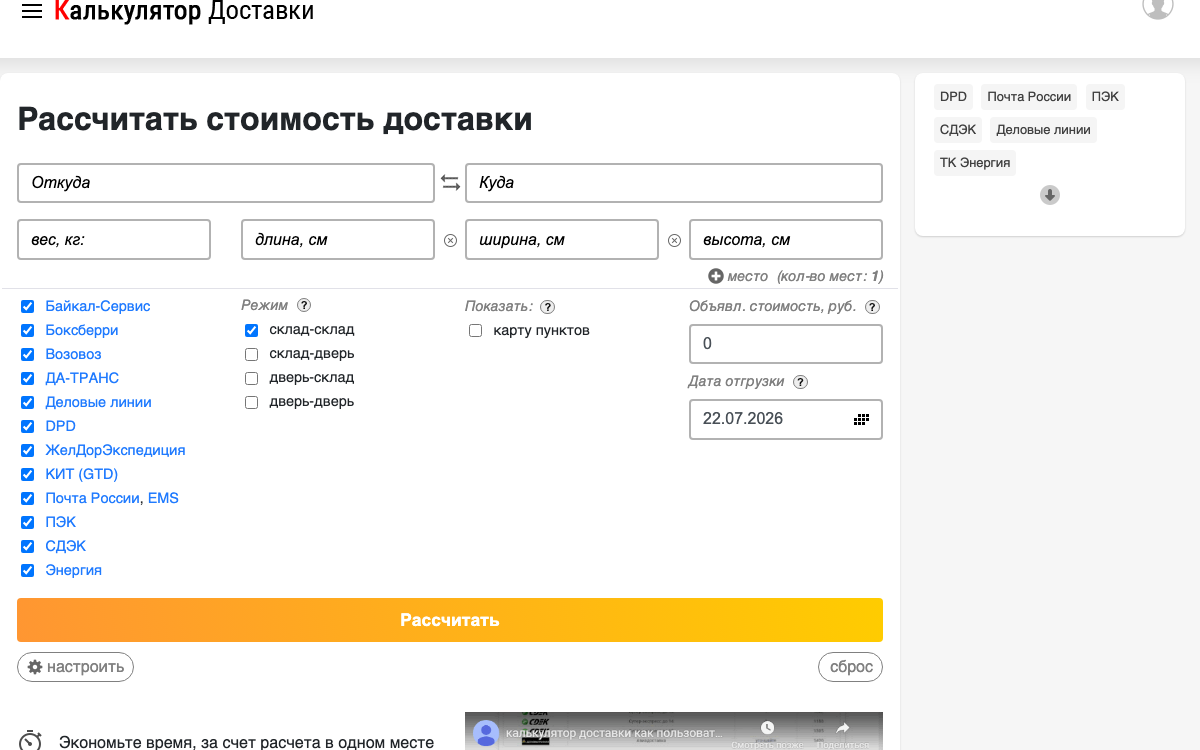Add another package with plus icon
The image size is (1200, 750).
(x=715, y=276)
